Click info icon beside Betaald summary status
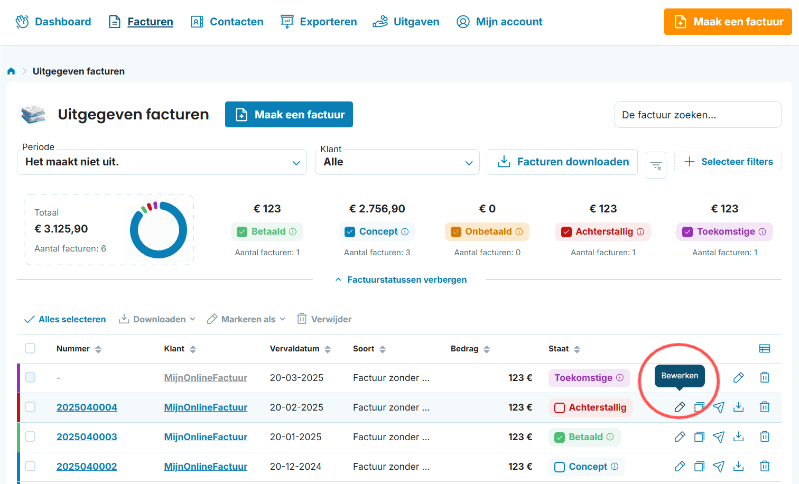 pyautogui.click(x=293, y=232)
